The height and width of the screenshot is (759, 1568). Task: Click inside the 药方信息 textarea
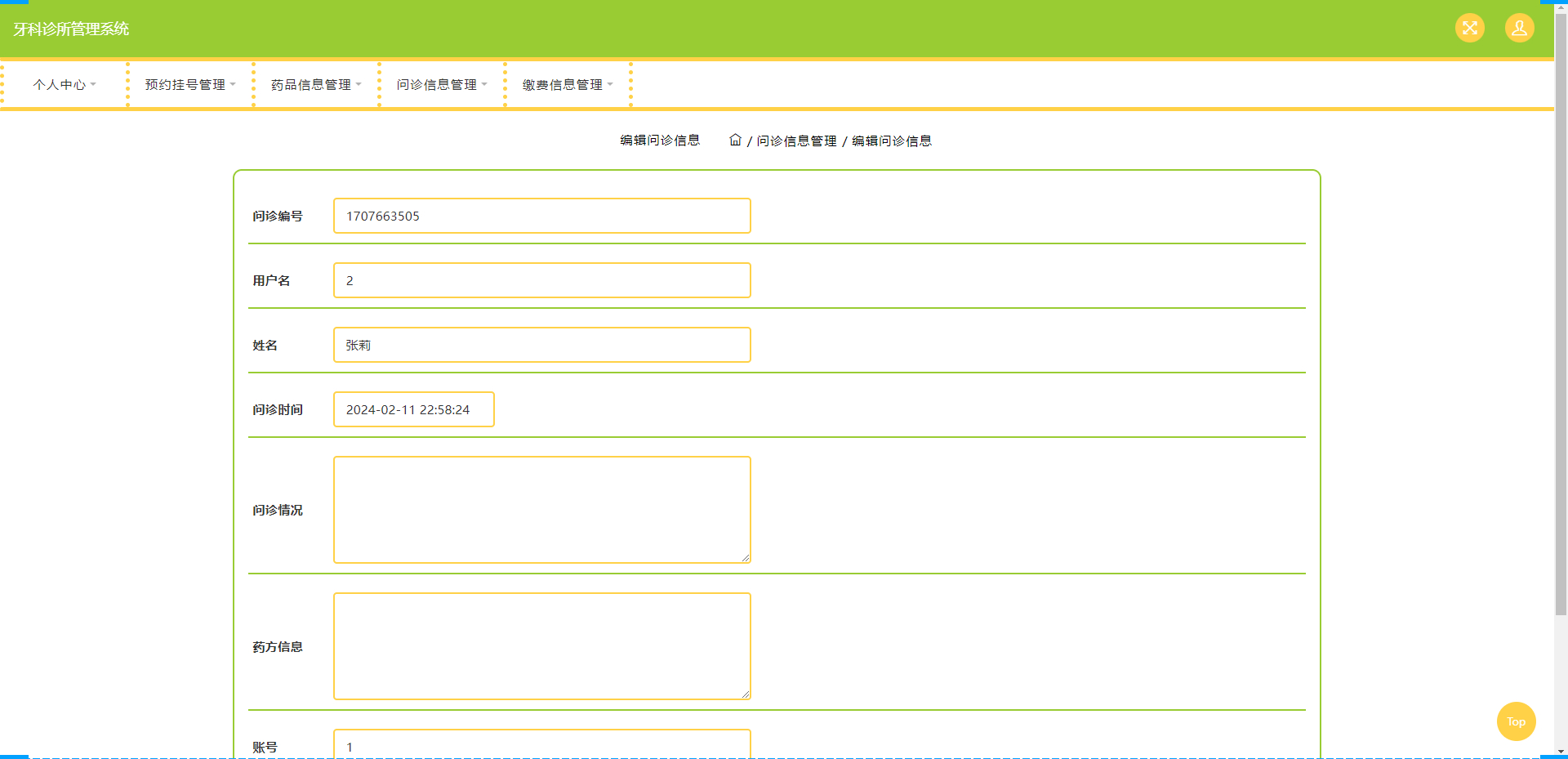click(542, 646)
